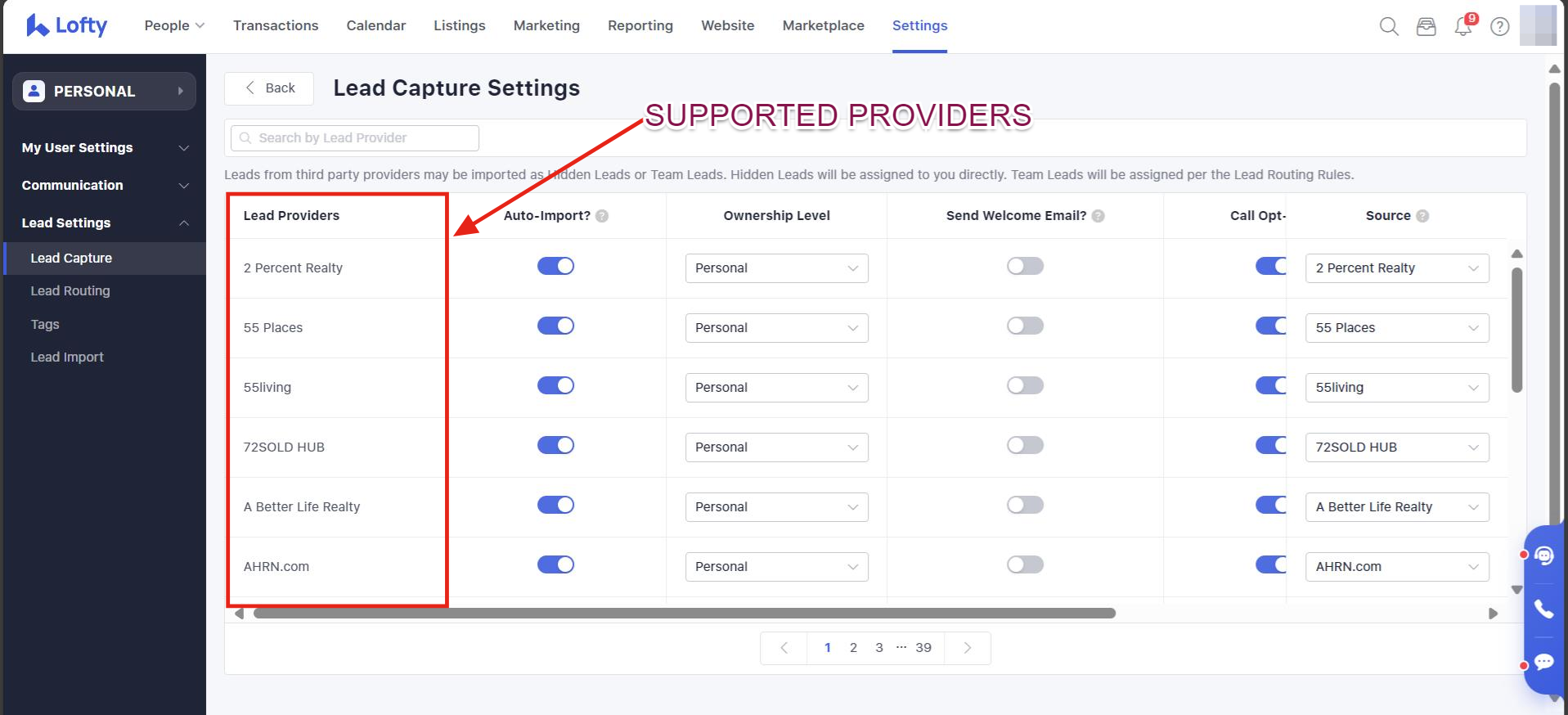Click the Auto-Import help tooltip icon
The width and height of the screenshot is (1568, 715).
coord(602,216)
